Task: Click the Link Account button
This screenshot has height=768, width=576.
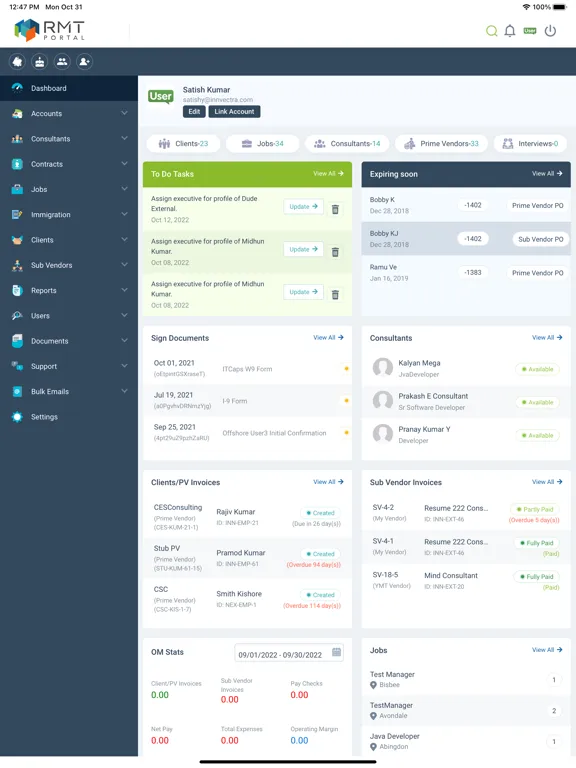Action: click(x=234, y=112)
